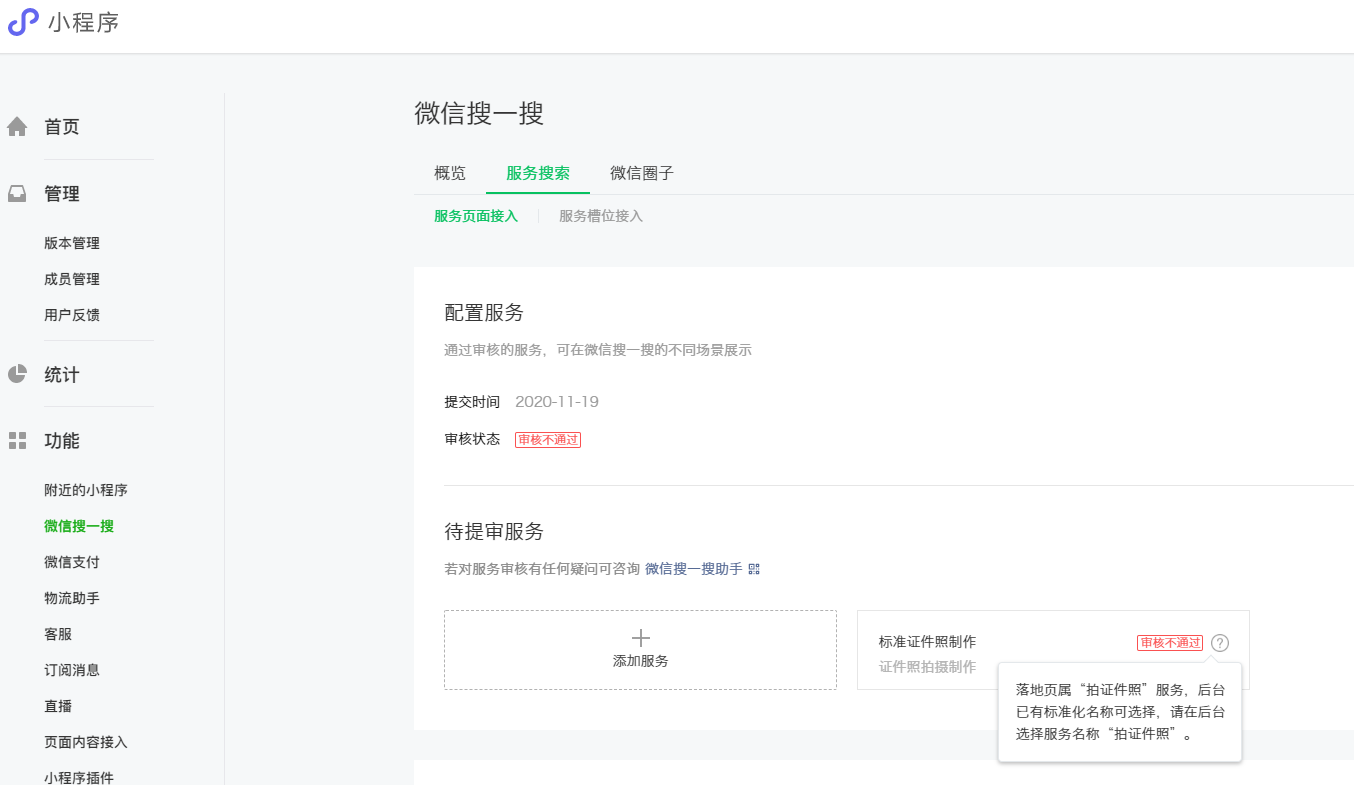Image resolution: width=1354 pixels, height=785 pixels.
Task: Click the 小程序 logo icon
Action: [23, 22]
